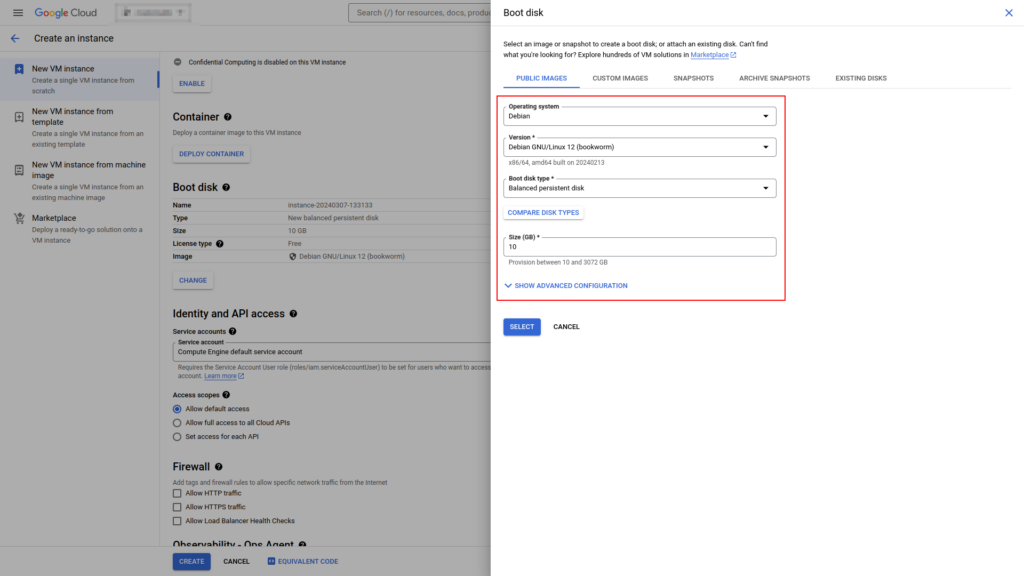Expand Show Advanced Configuration section

566,286
